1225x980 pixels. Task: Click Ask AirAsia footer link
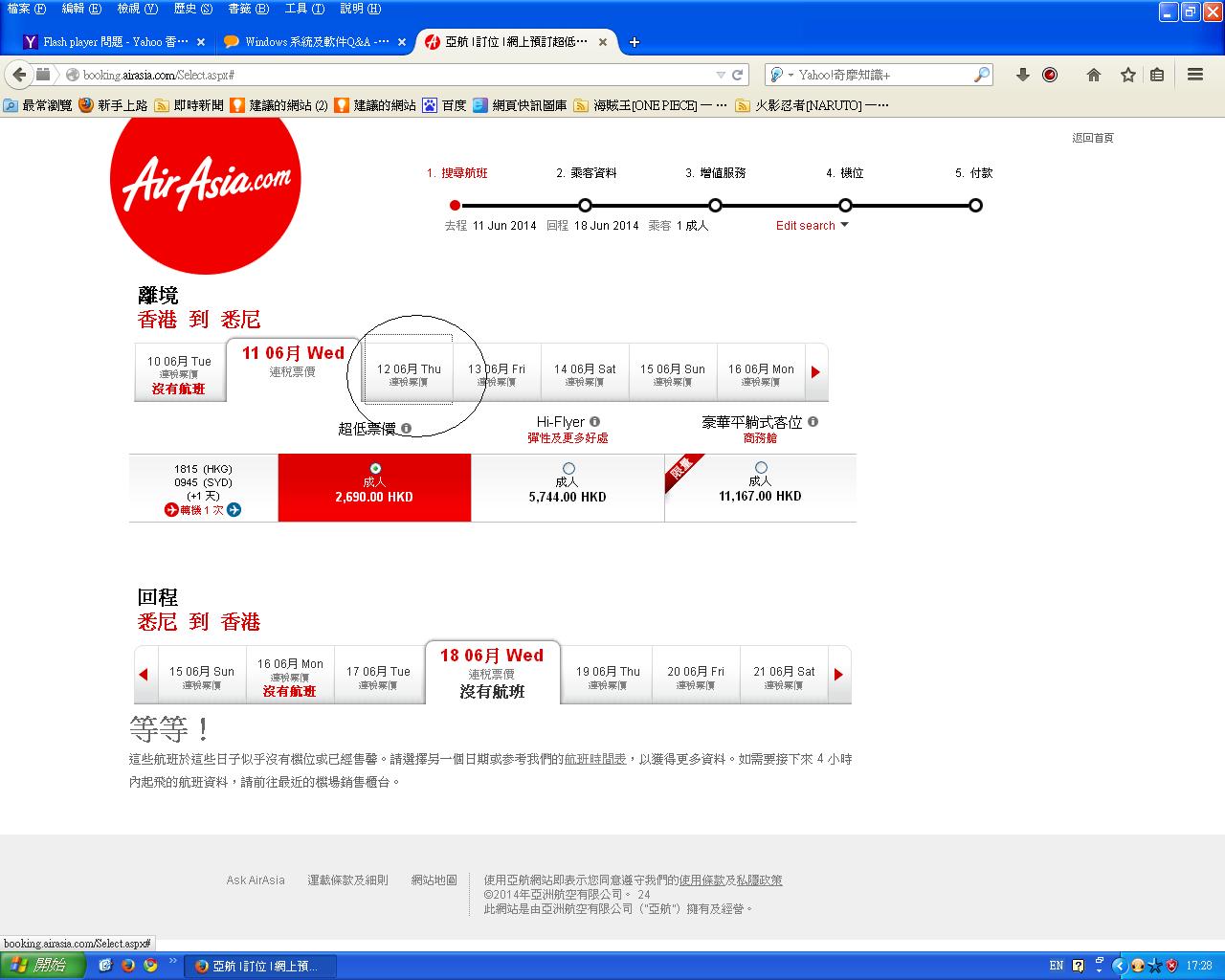[x=256, y=880]
